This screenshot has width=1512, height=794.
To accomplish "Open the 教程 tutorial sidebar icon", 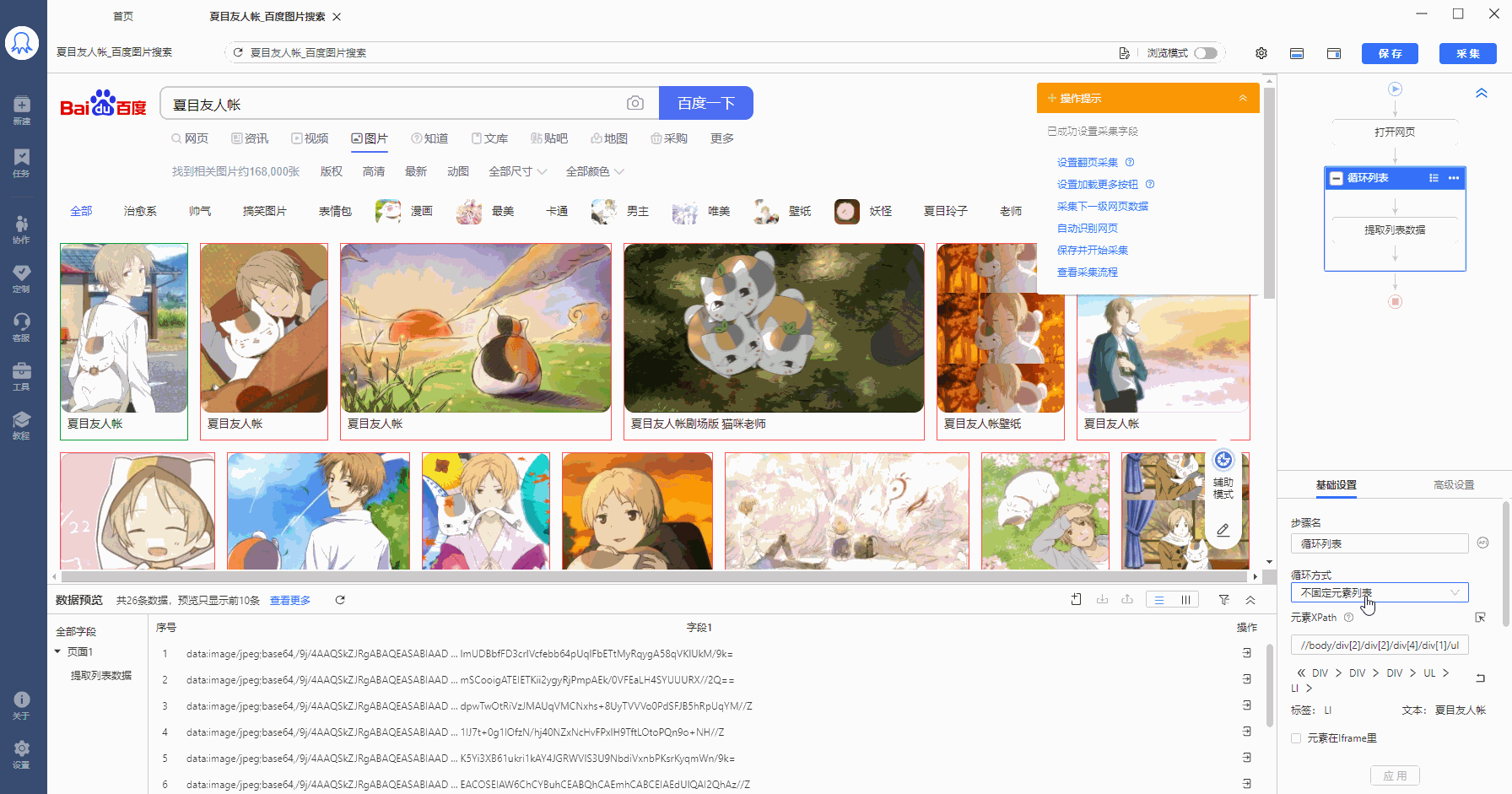I will [22, 425].
